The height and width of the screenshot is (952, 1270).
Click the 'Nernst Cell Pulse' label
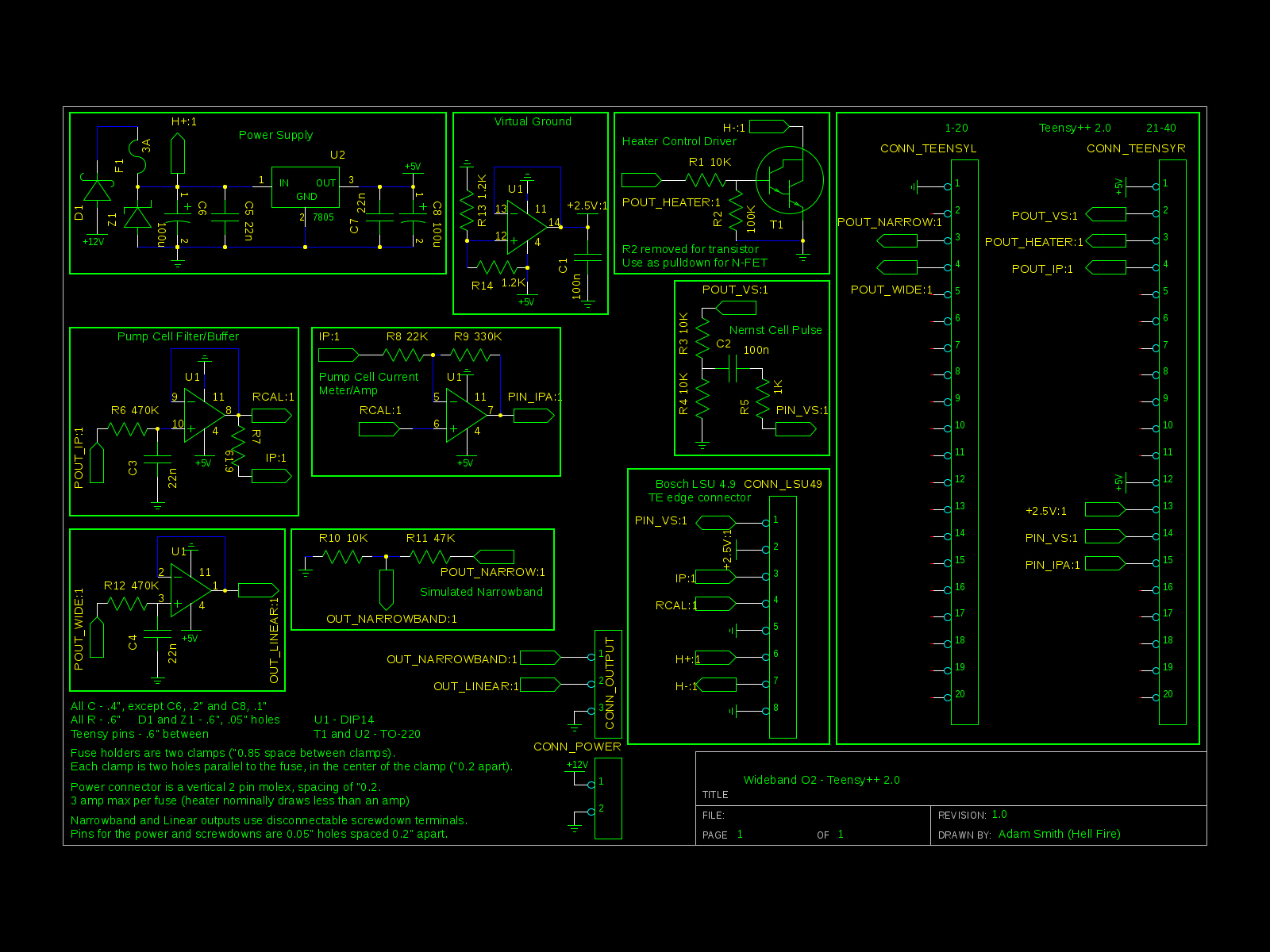click(775, 330)
